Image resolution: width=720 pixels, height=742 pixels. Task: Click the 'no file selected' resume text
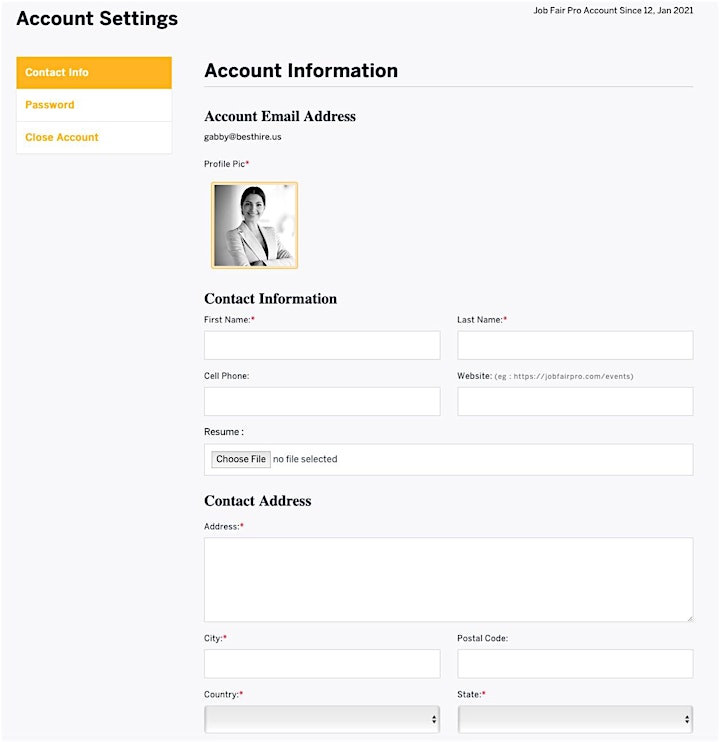click(x=305, y=459)
